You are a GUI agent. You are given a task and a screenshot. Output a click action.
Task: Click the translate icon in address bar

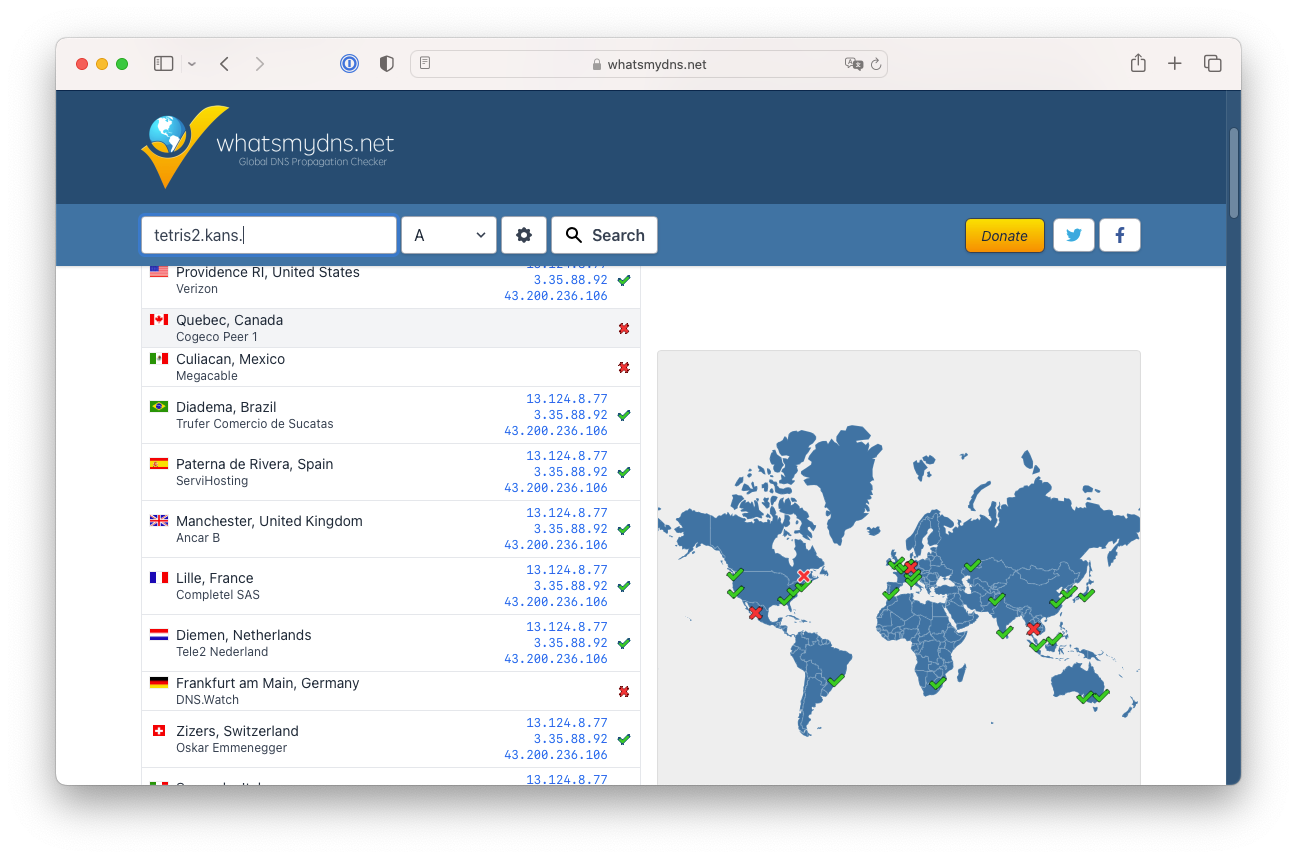point(853,64)
